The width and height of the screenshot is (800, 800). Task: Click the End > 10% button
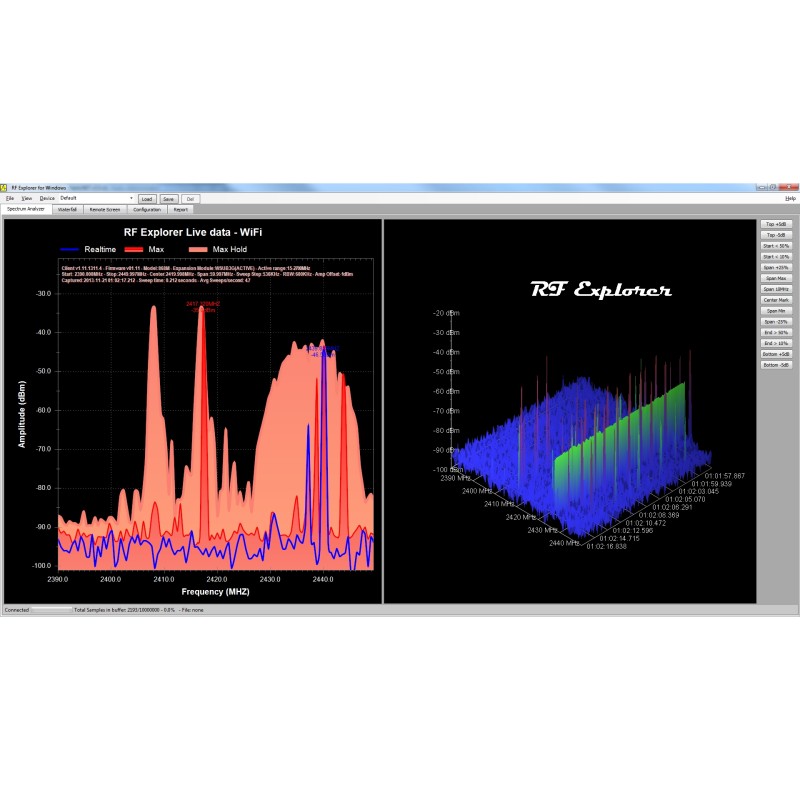(776, 343)
